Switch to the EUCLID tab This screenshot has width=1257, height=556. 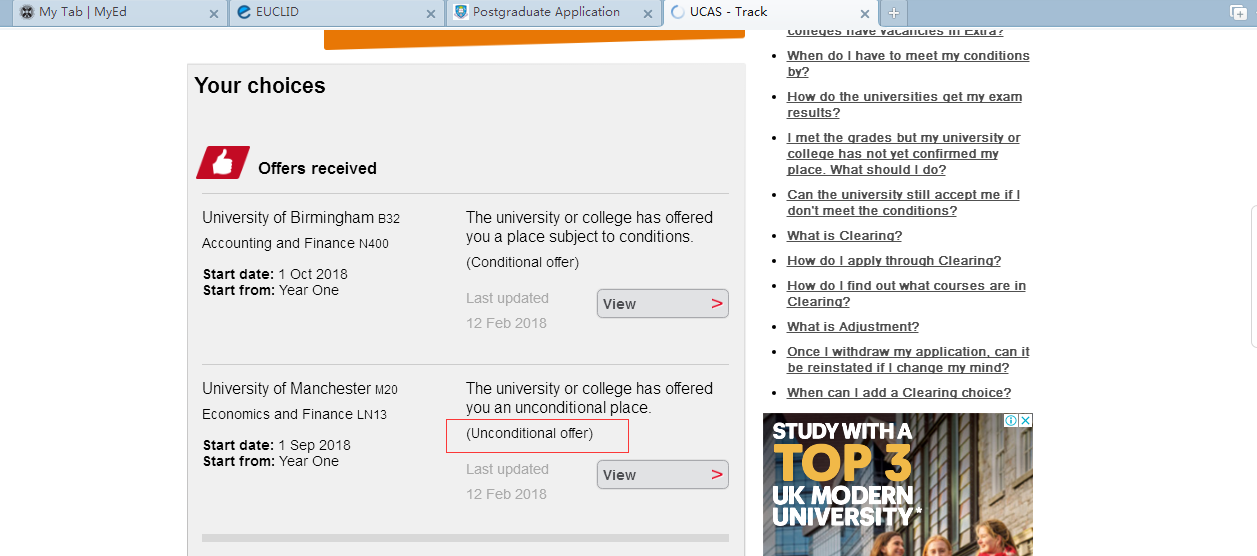tap(320, 13)
